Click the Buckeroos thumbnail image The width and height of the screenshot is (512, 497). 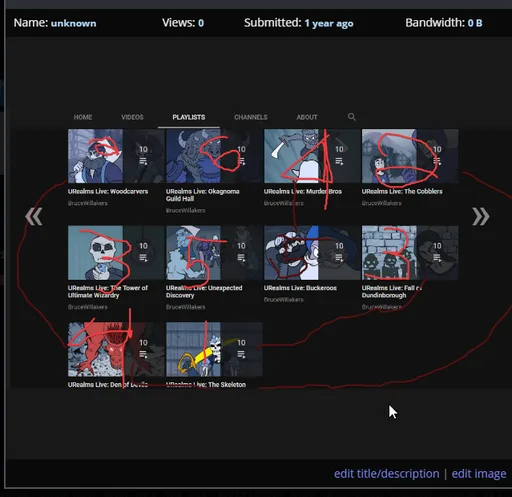312,253
